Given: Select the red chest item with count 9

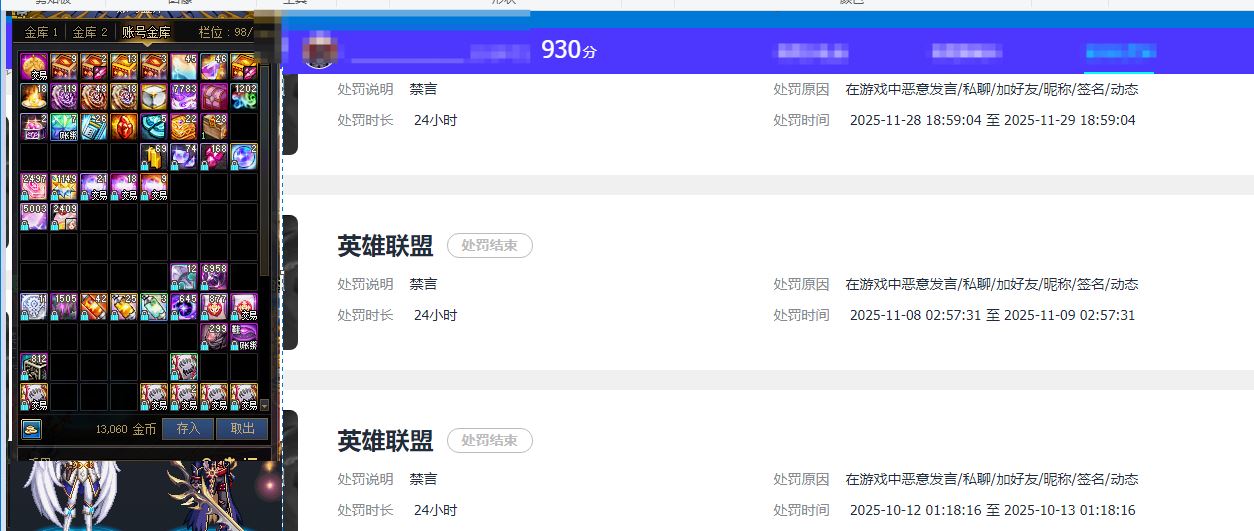Looking at the screenshot, I should click(64, 67).
